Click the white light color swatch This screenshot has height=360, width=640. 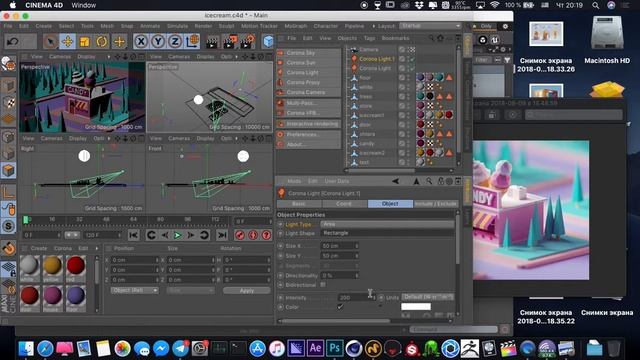[x=416, y=307]
